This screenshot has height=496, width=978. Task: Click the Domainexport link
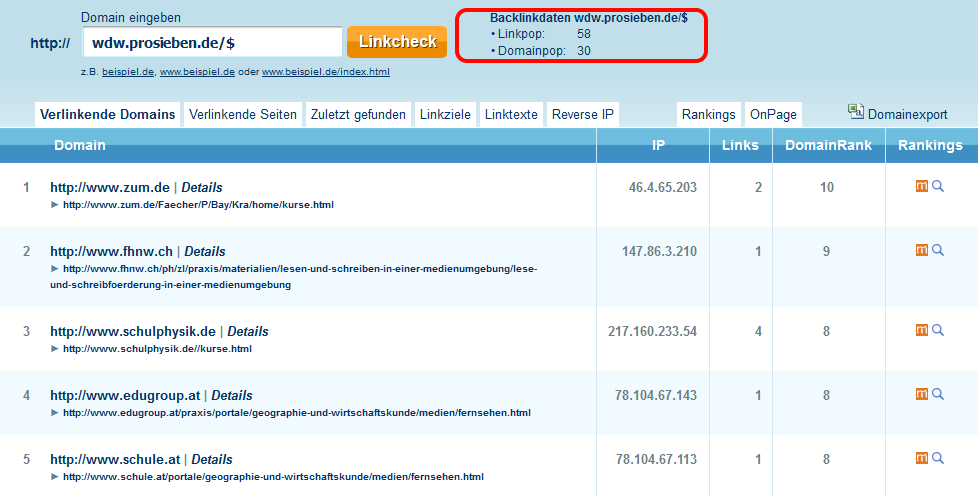tap(908, 115)
